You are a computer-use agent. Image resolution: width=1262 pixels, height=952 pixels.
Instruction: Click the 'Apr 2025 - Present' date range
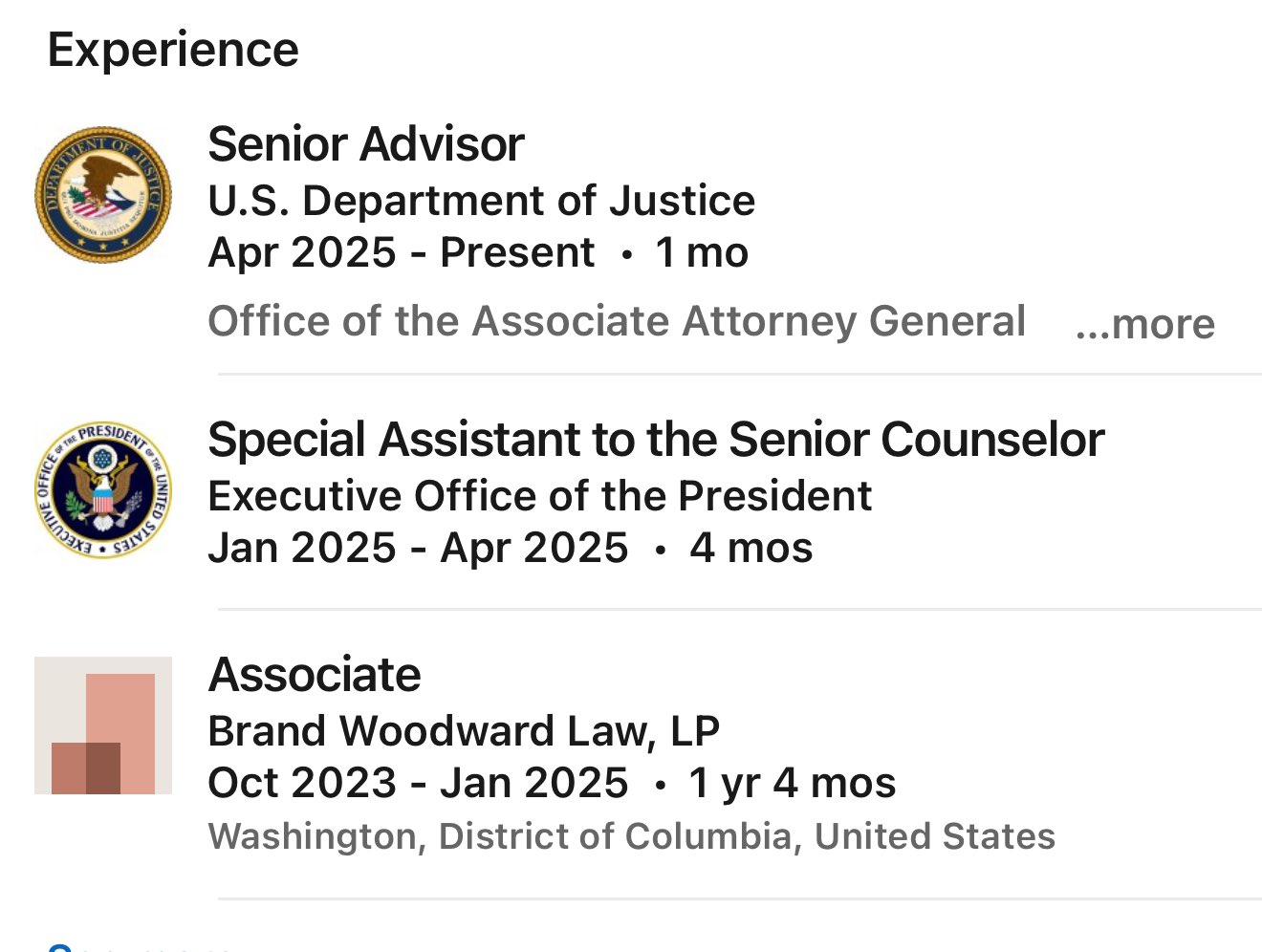400,252
